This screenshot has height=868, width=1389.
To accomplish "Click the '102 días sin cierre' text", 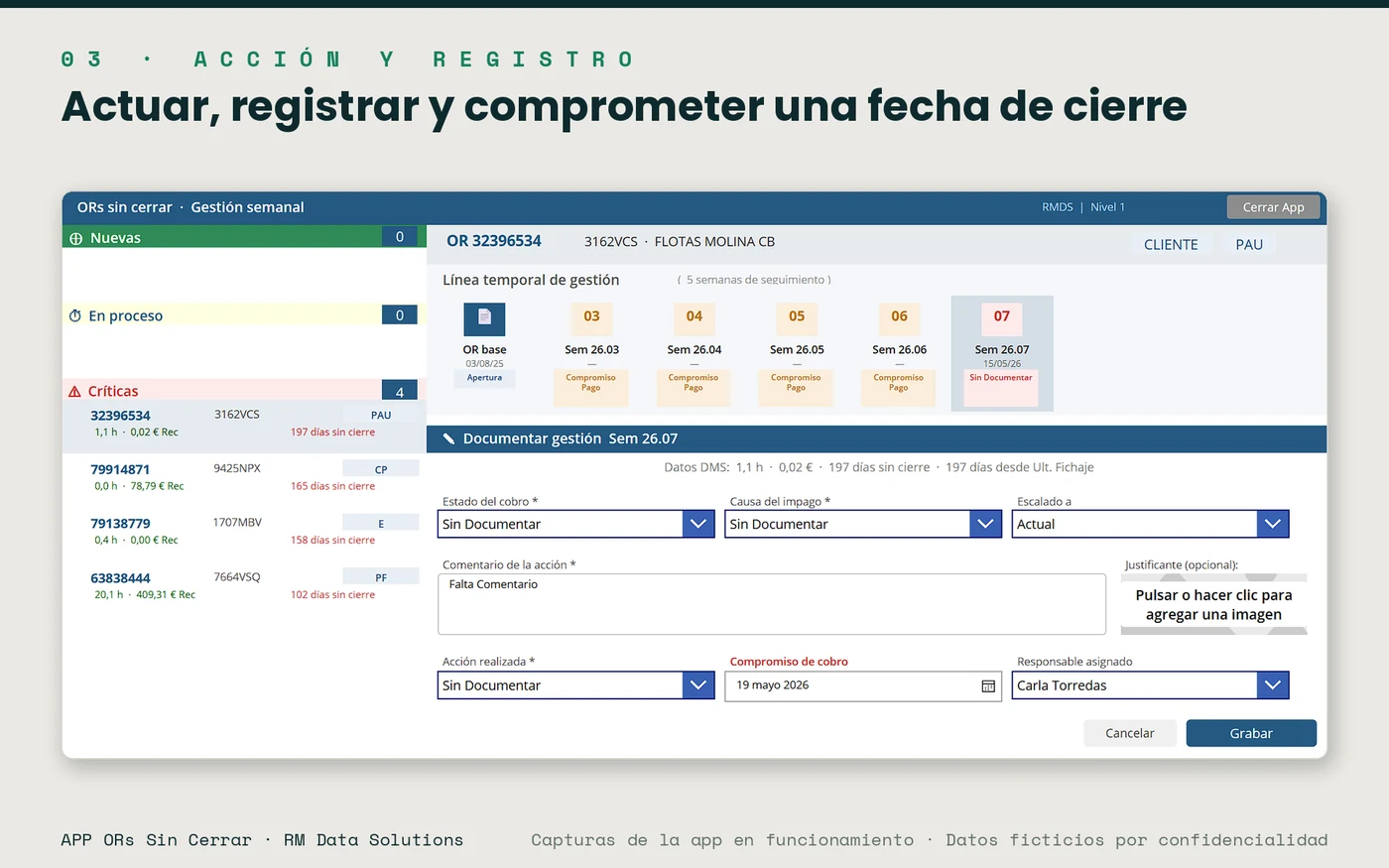I will (332, 595).
